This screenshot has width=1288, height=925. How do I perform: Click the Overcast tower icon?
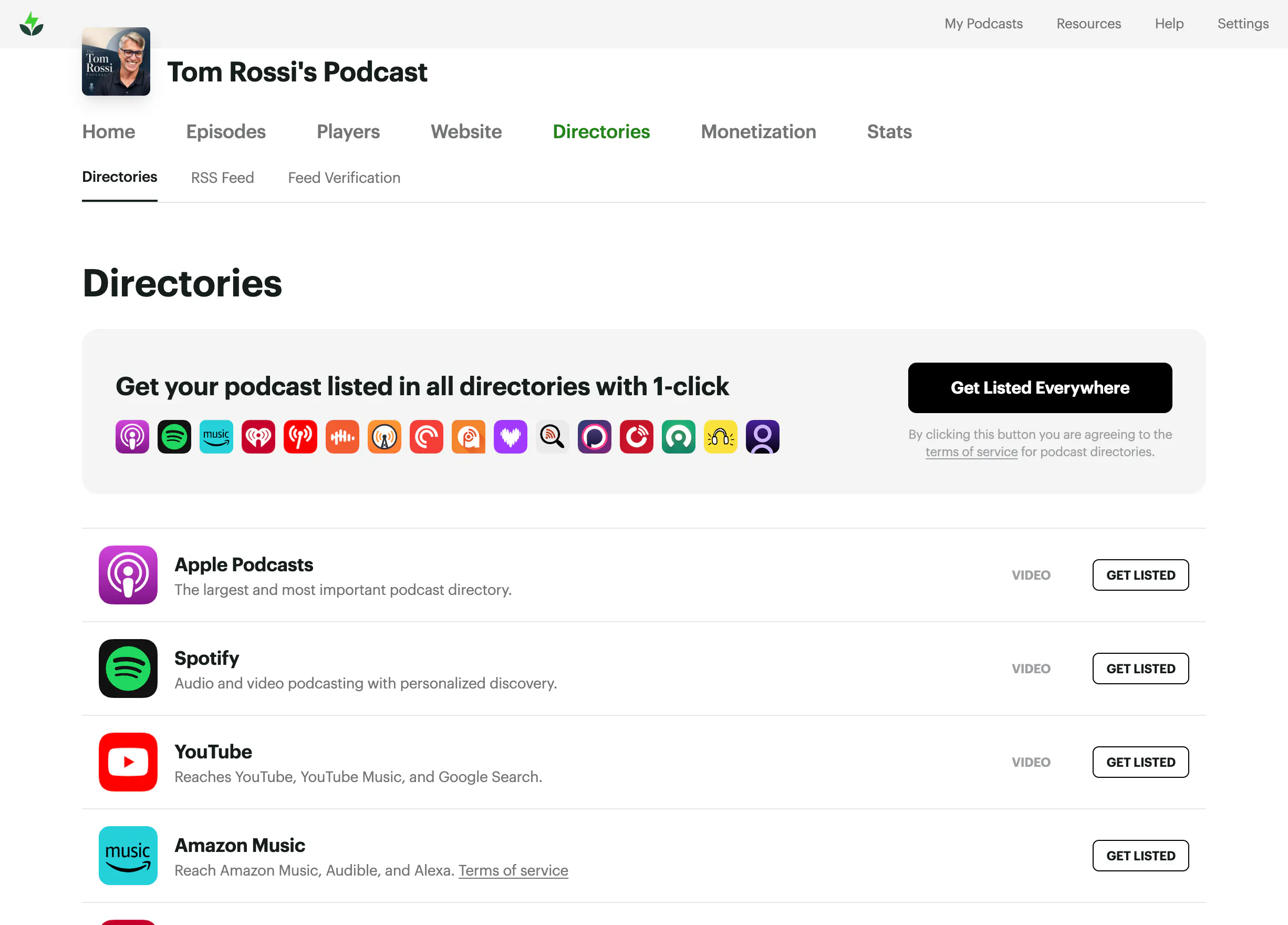(385, 437)
